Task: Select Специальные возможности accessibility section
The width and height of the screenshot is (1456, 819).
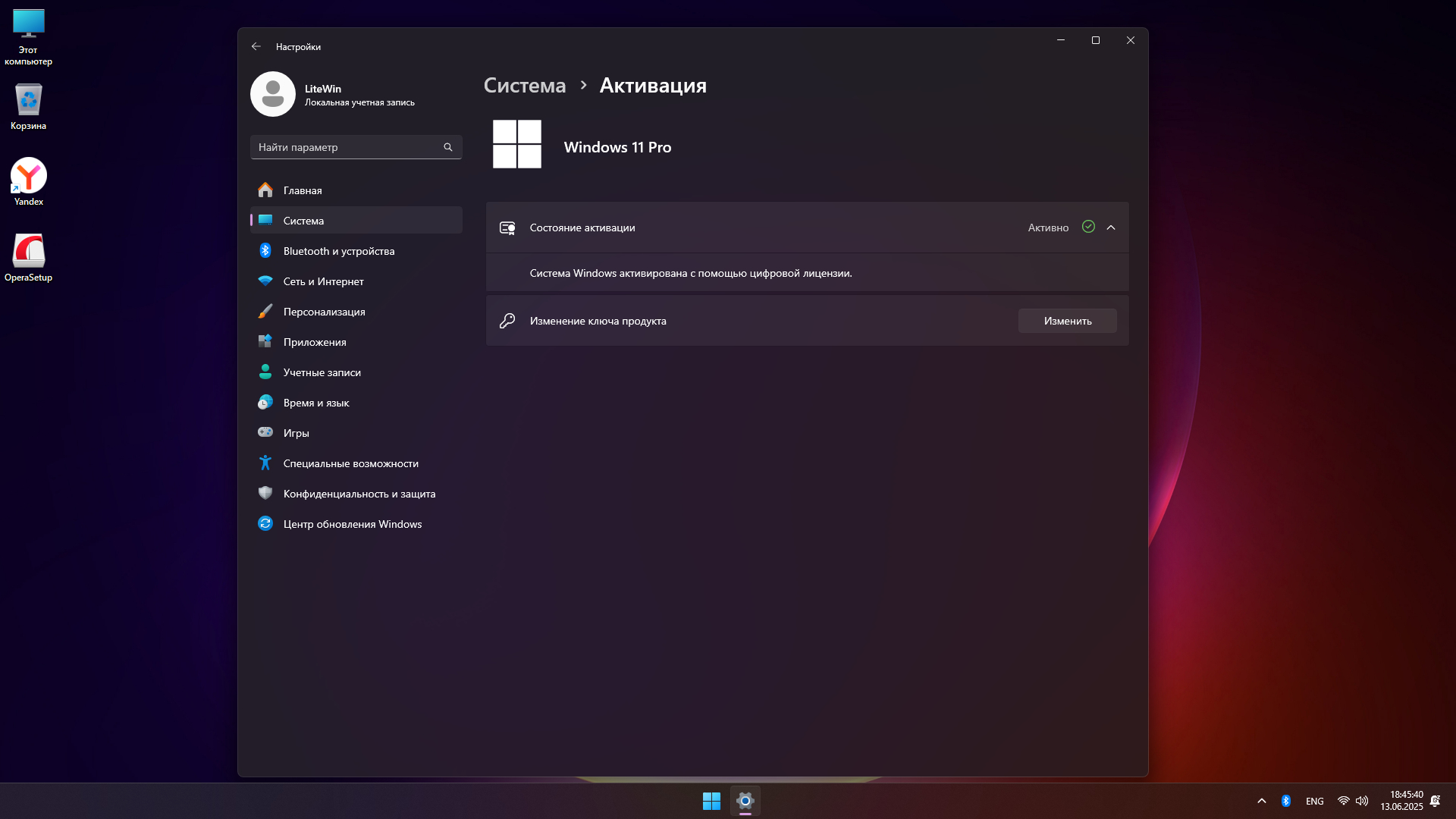Action: (x=350, y=463)
